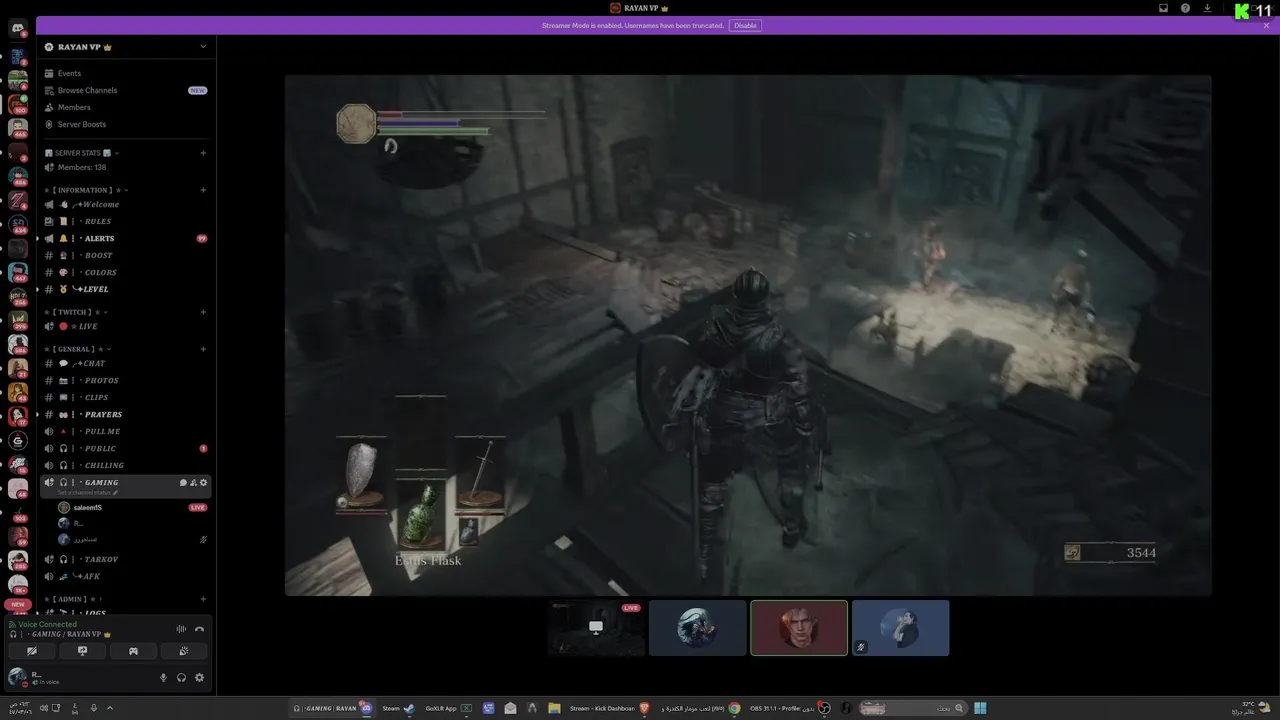The width and height of the screenshot is (1280, 720).
Task: Select the LIVE stream thumbnail tile
Action: [596, 628]
